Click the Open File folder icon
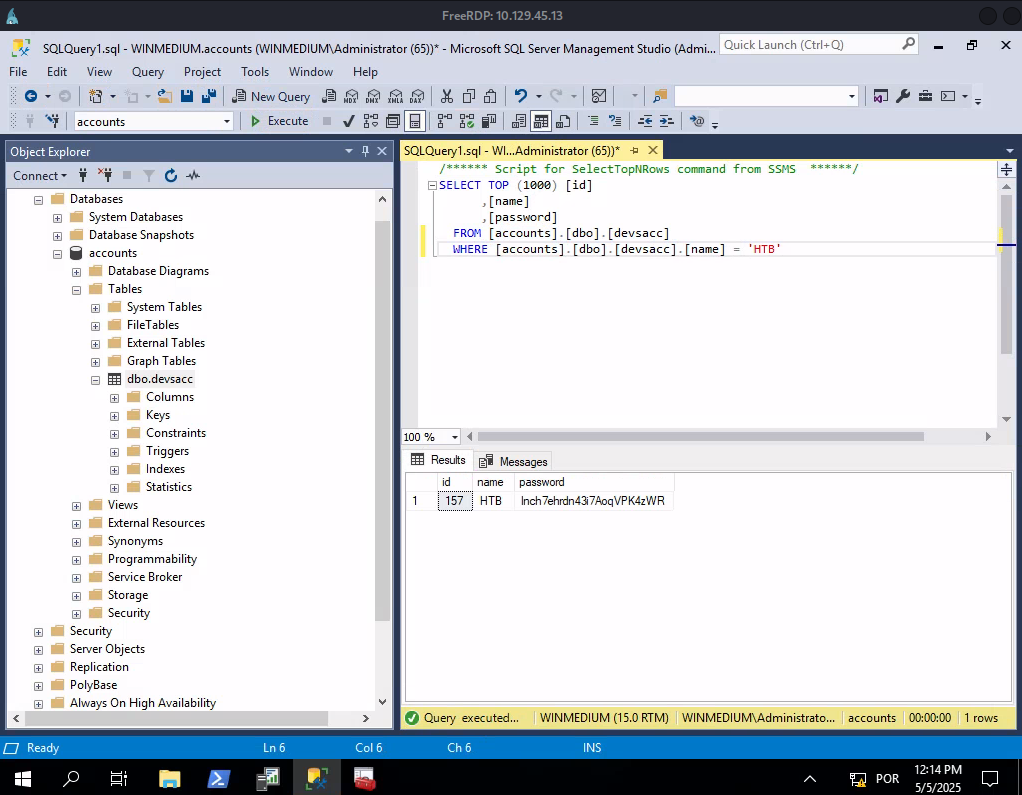Image resolution: width=1022 pixels, height=795 pixels. click(x=165, y=96)
